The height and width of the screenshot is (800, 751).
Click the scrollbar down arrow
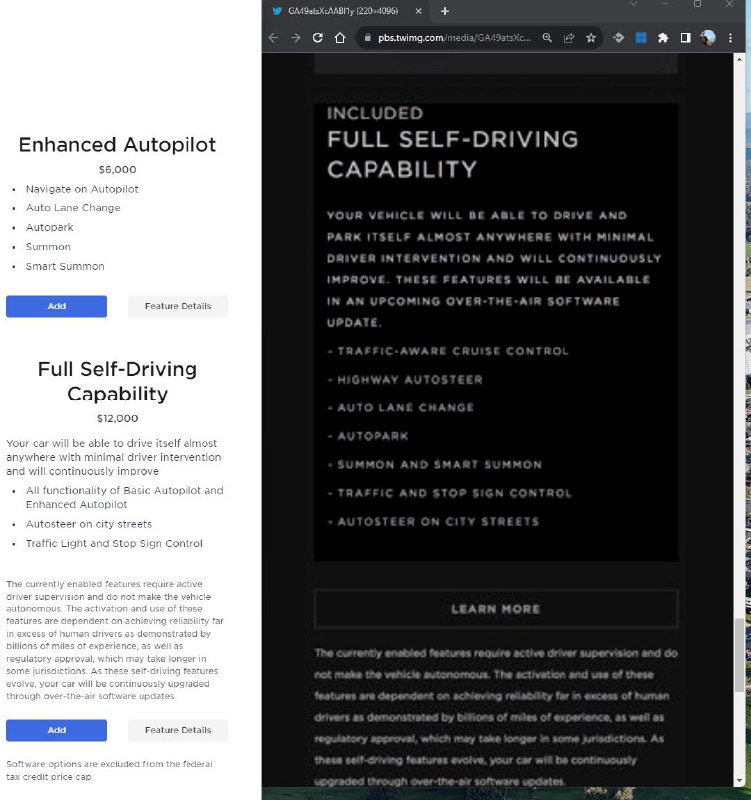739,781
